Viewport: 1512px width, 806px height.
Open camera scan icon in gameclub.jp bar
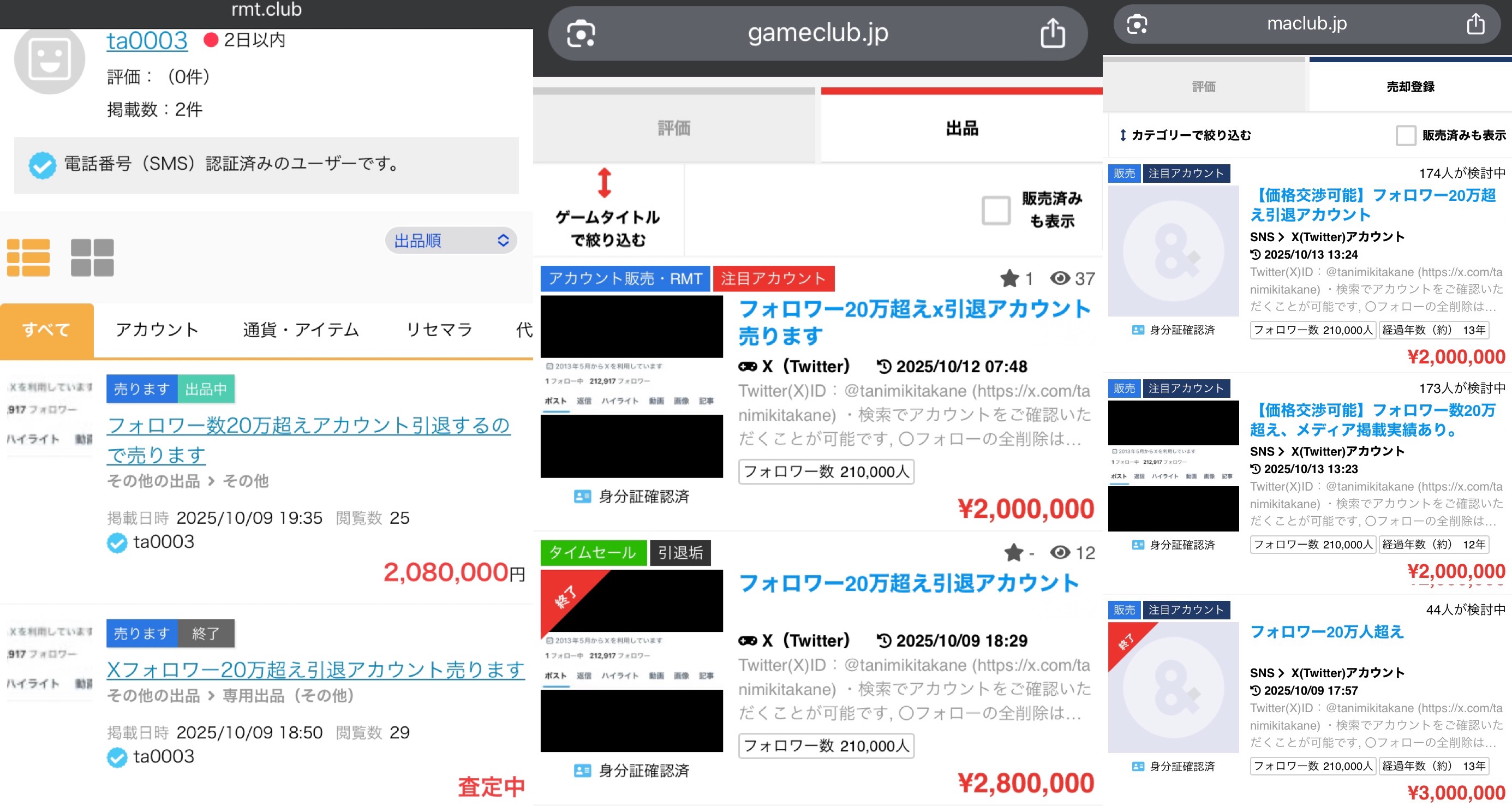581,33
